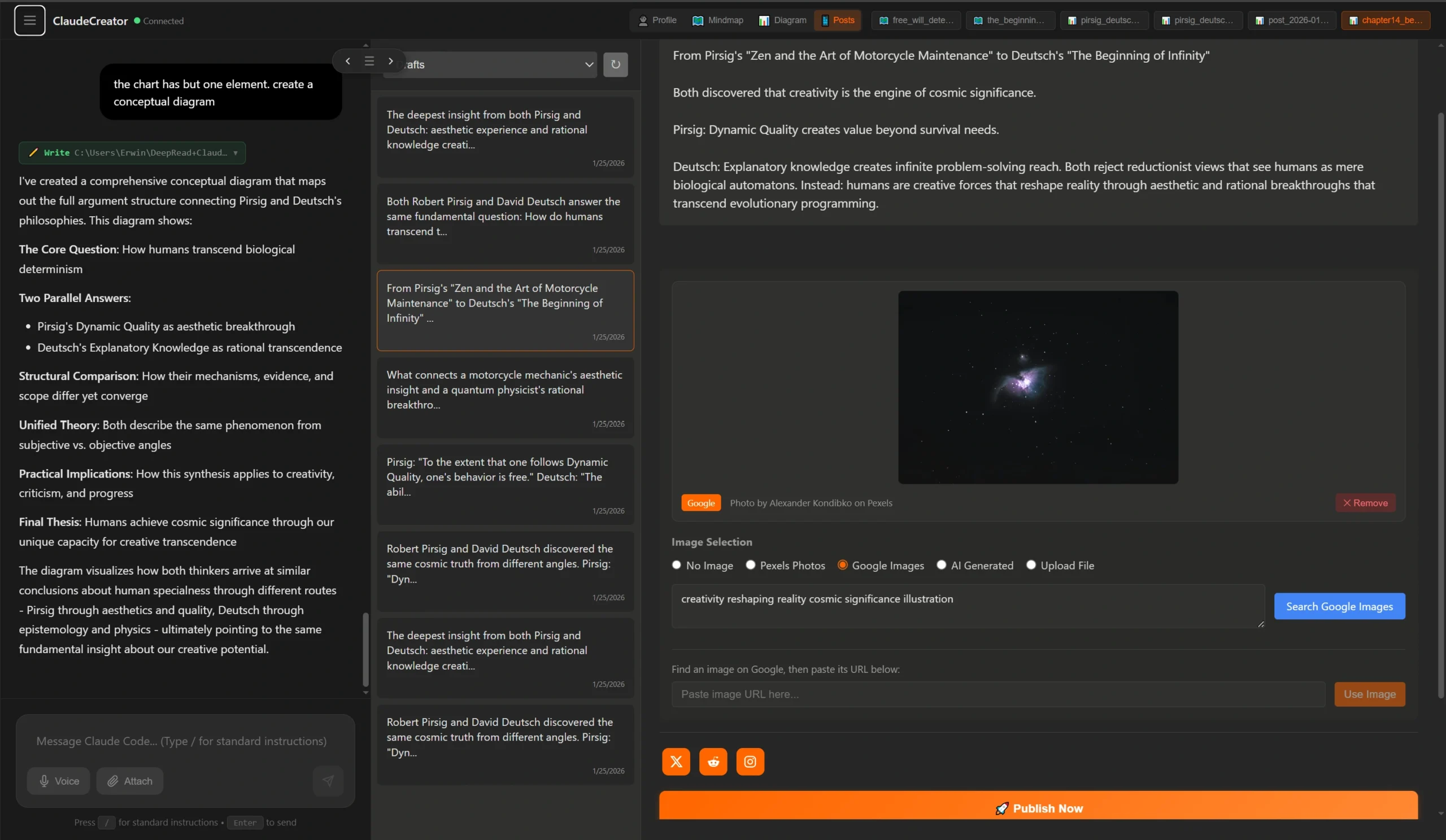The width and height of the screenshot is (1446, 840).
Task: Open the hamburger sidebar menu
Action: (x=29, y=21)
